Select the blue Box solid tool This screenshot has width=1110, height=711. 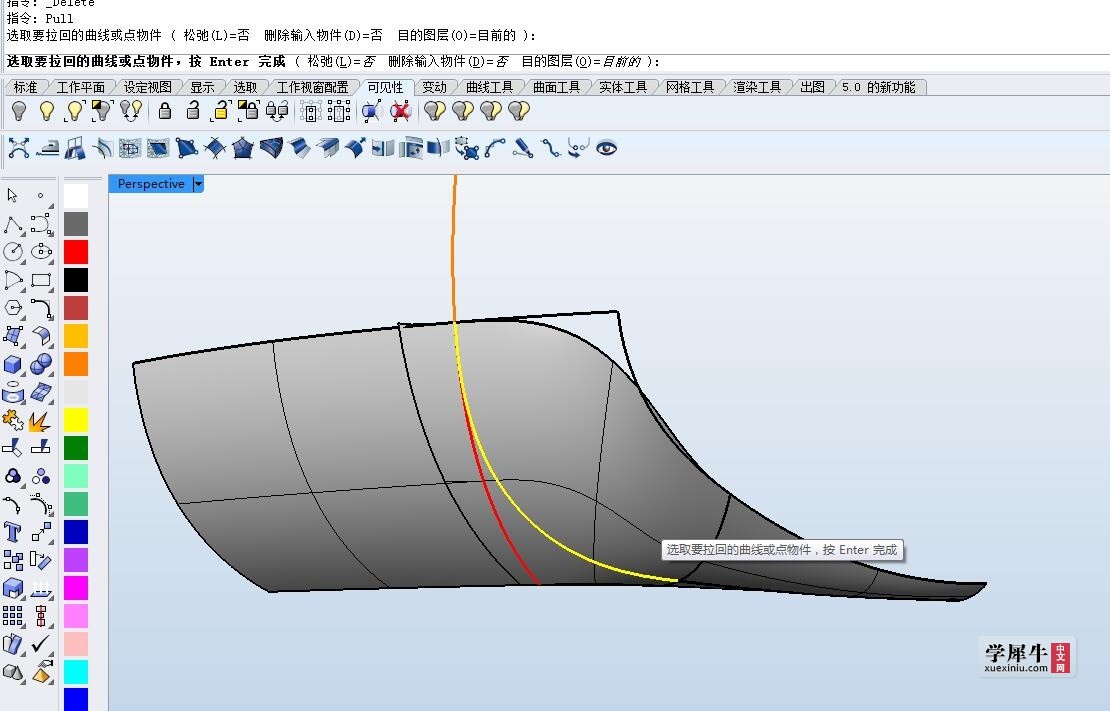click(x=13, y=364)
